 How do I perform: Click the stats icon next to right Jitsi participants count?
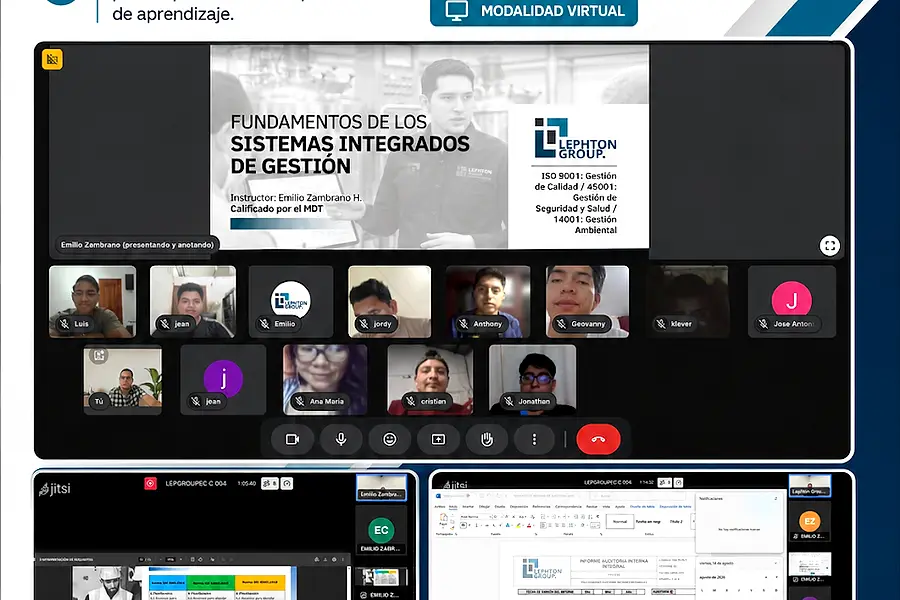click(678, 482)
